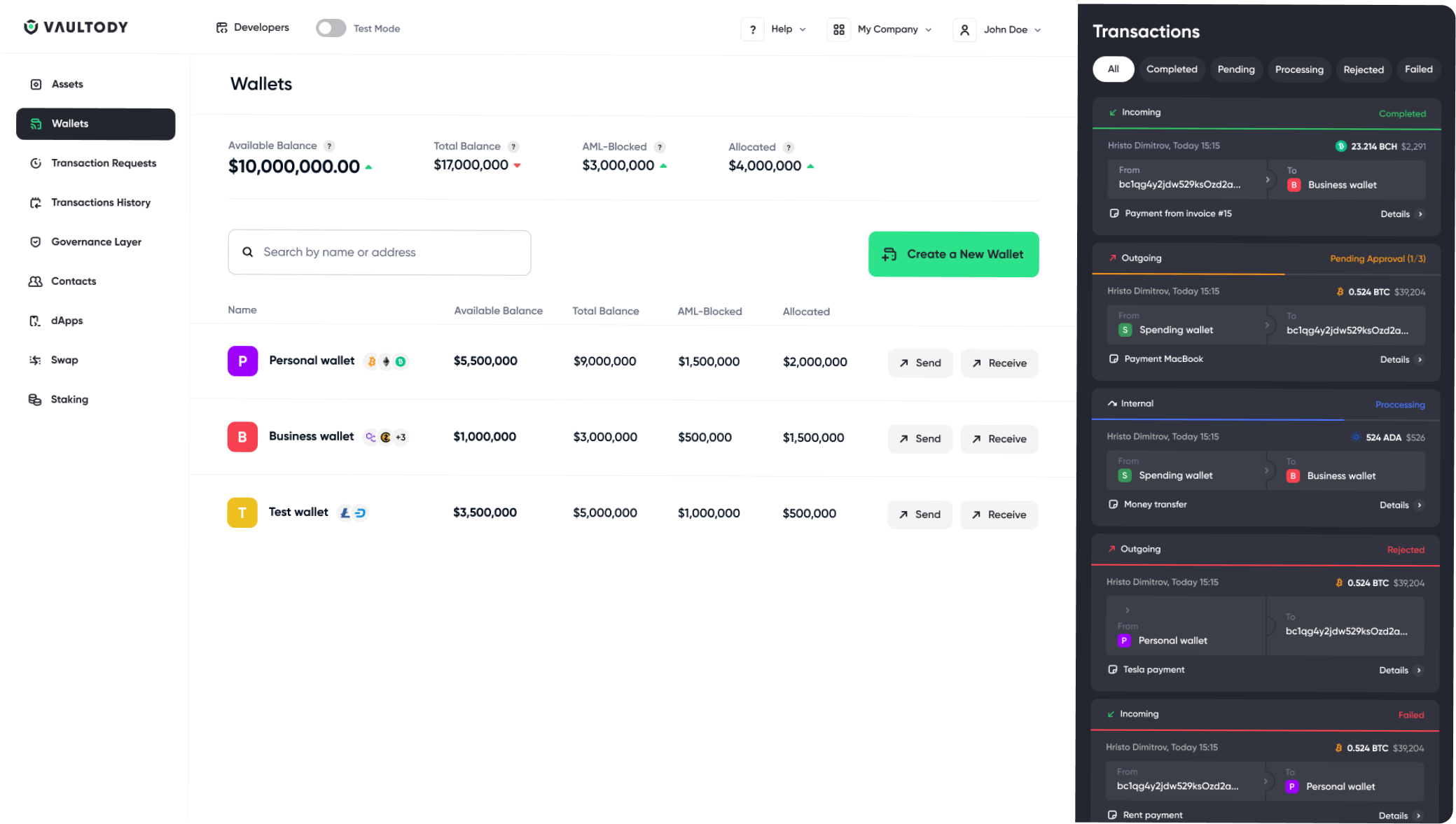
Task: Expand the Help dropdown
Action: [x=803, y=29]
